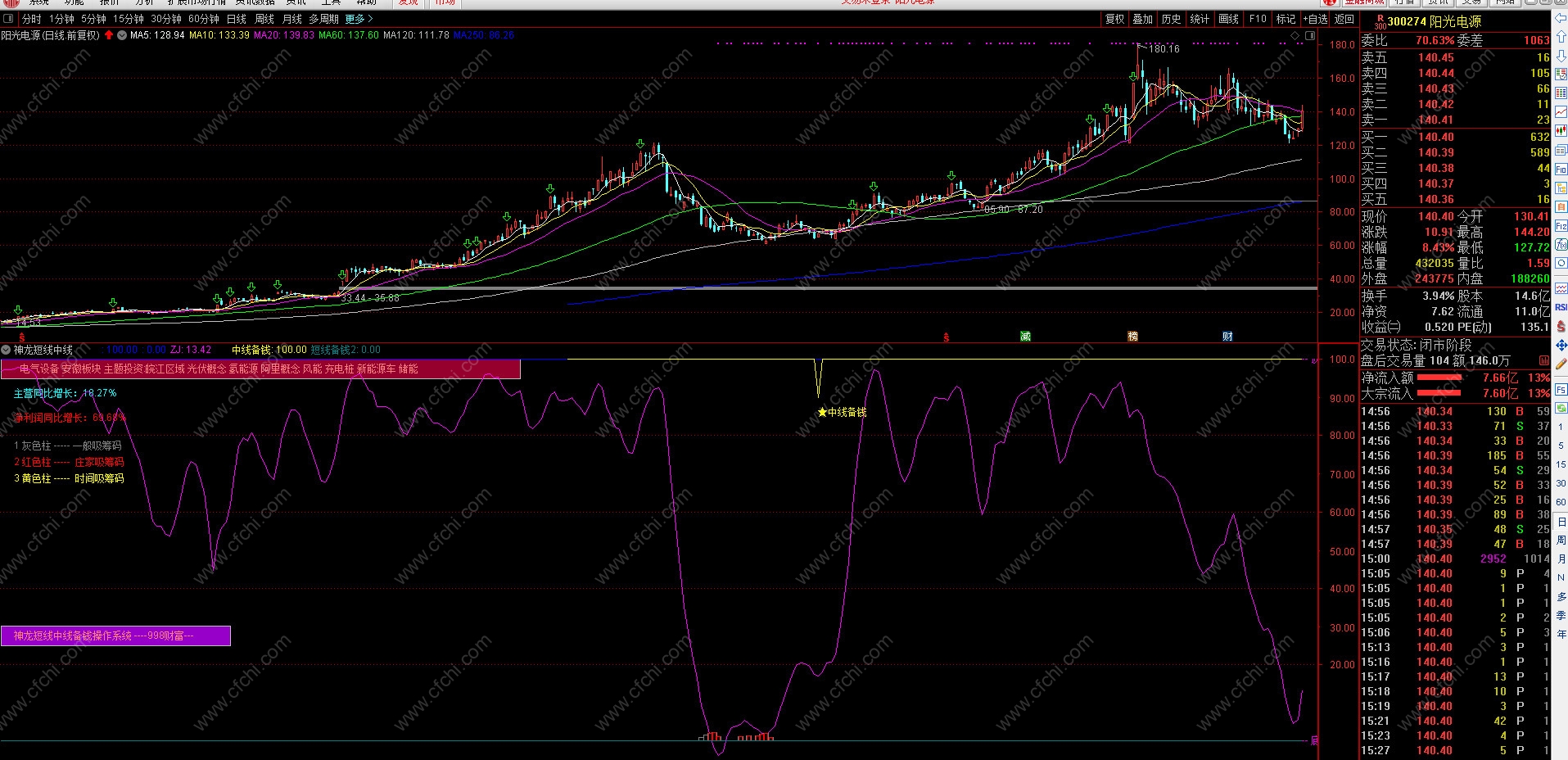
Task: Toggle the 多 period button in right sidebar
Action: tap(1561, 597)
